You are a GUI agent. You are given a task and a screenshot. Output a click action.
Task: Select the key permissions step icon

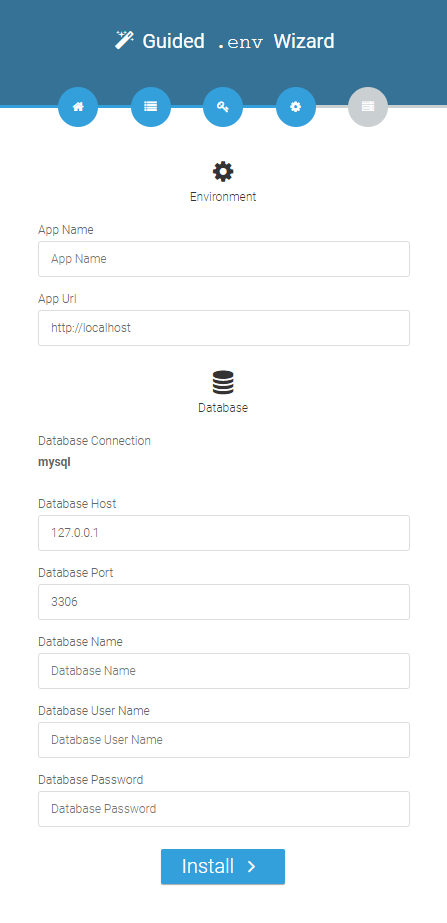tap(223, 107)
